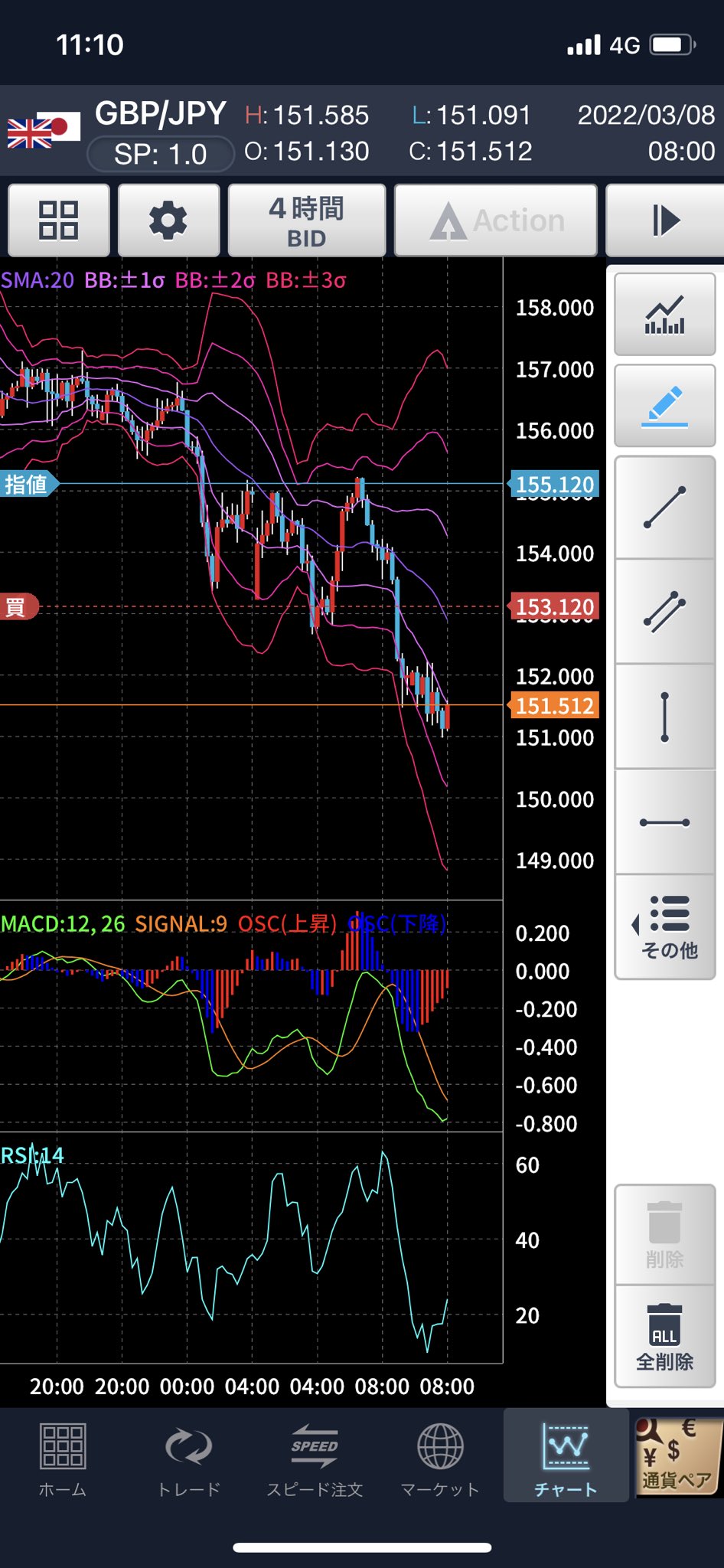Tap the 158.000 price axis label

[x=555, y=308]
